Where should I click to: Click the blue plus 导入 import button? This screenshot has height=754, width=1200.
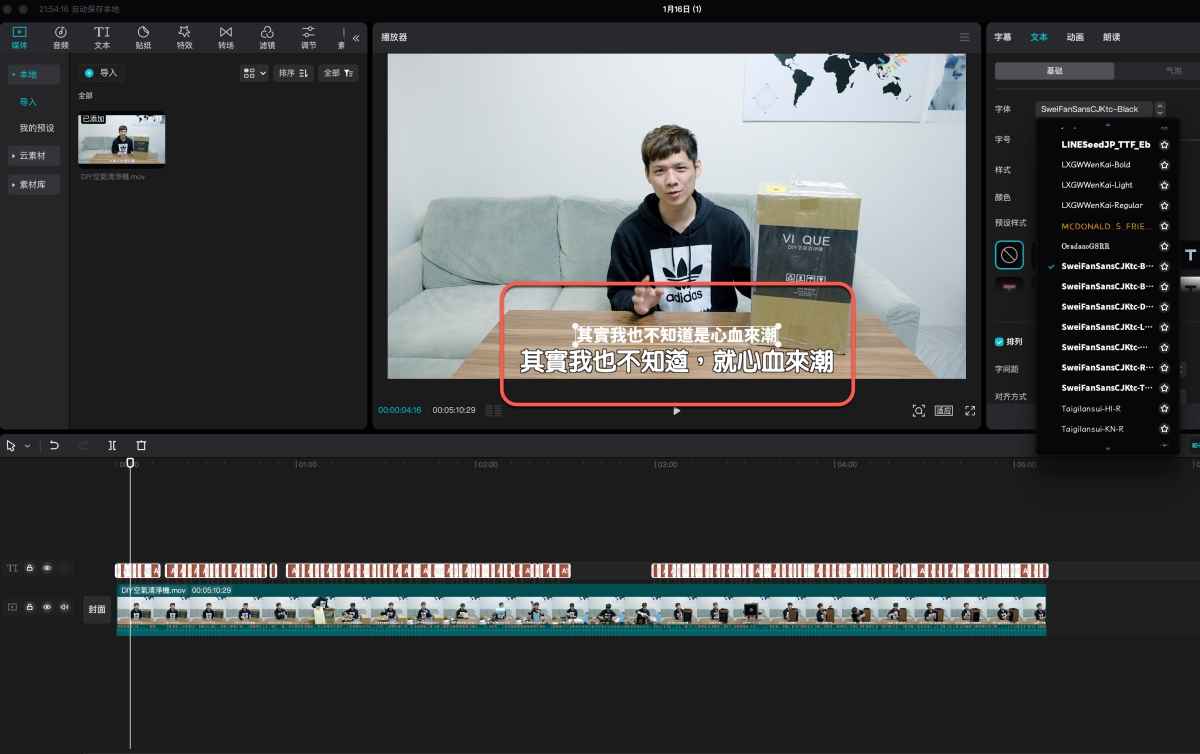(101, 73)
